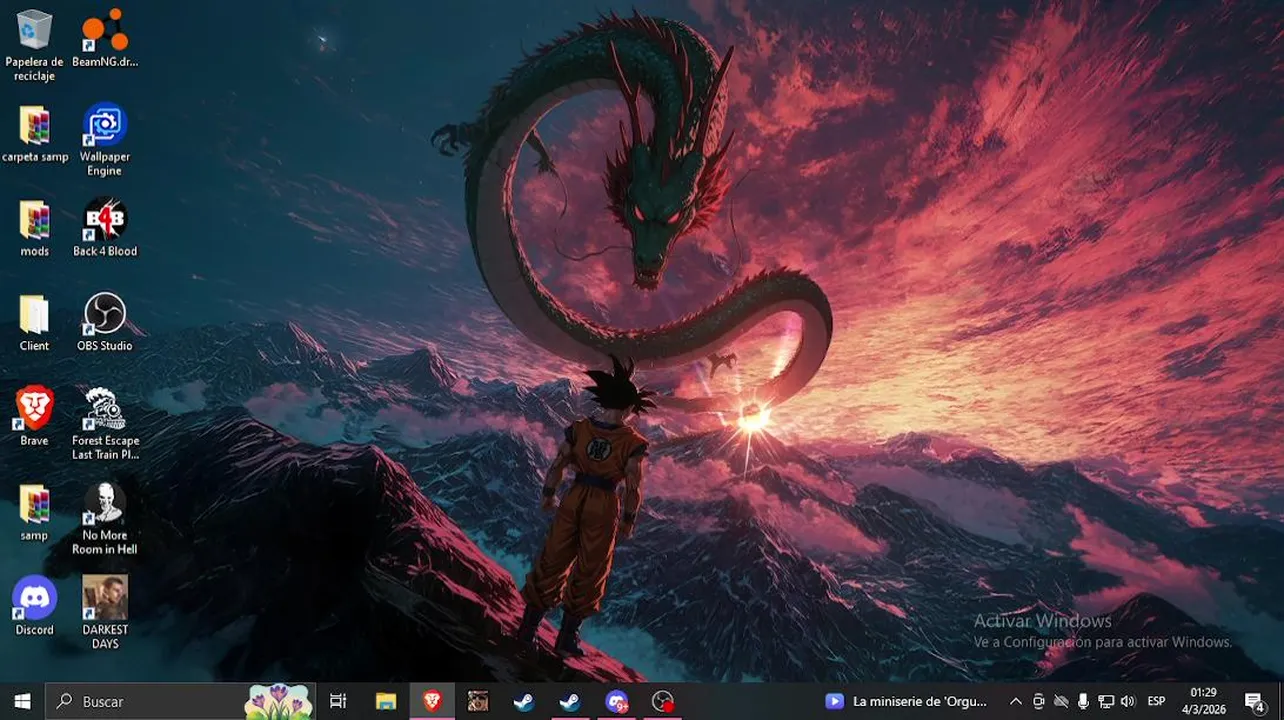Viewport: 1284px width, 720px height.
Task: Click the microphone tray icon
Action: point(1083,701)
